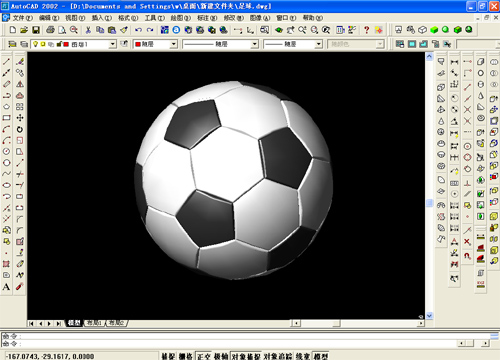Expand the layer name dropdown (图层1)
Image resolution: width=500 pixels, height=360 pixels.
(113, 44)
